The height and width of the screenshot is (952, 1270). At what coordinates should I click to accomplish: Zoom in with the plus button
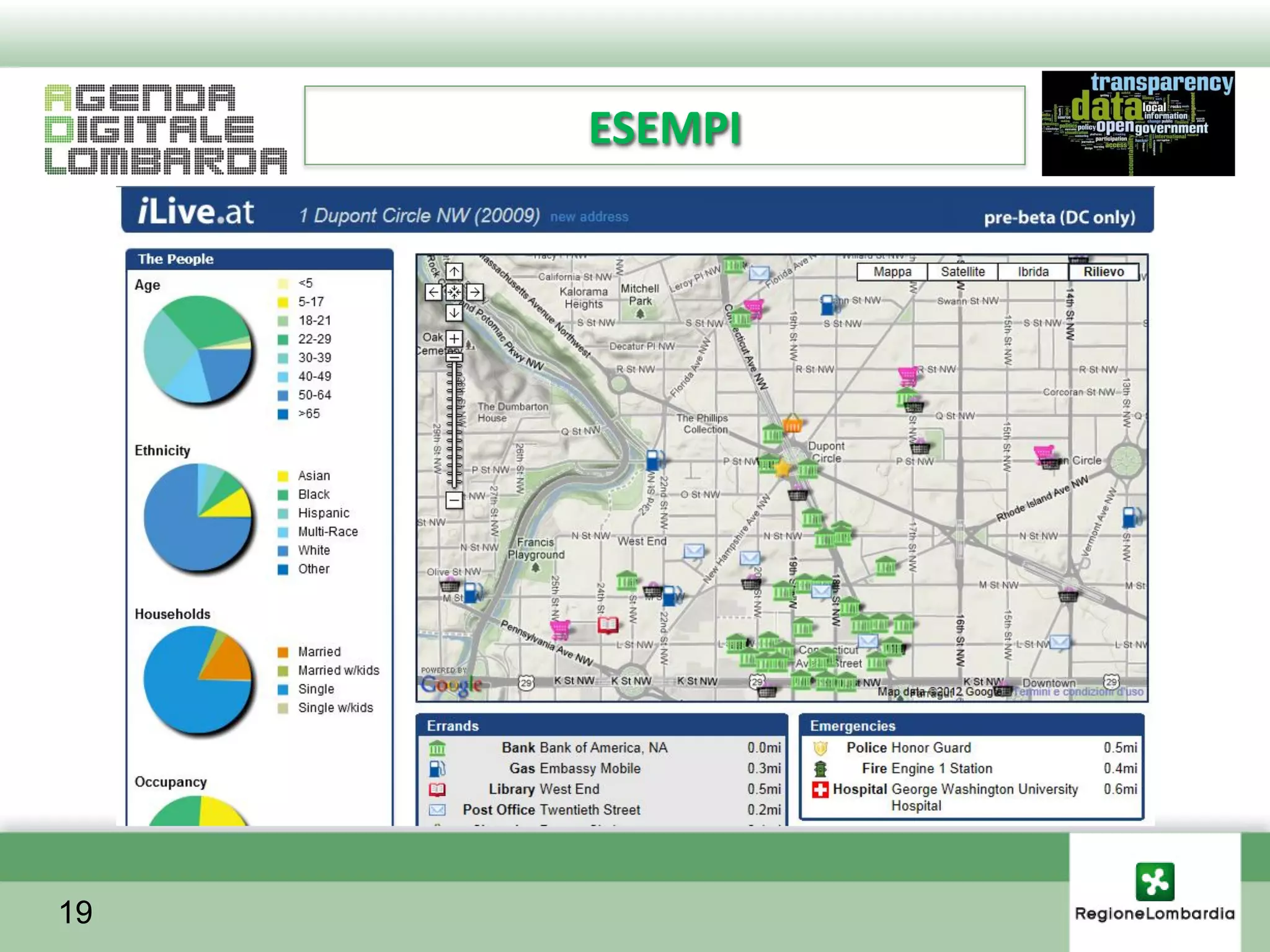(x=454, y=338)
